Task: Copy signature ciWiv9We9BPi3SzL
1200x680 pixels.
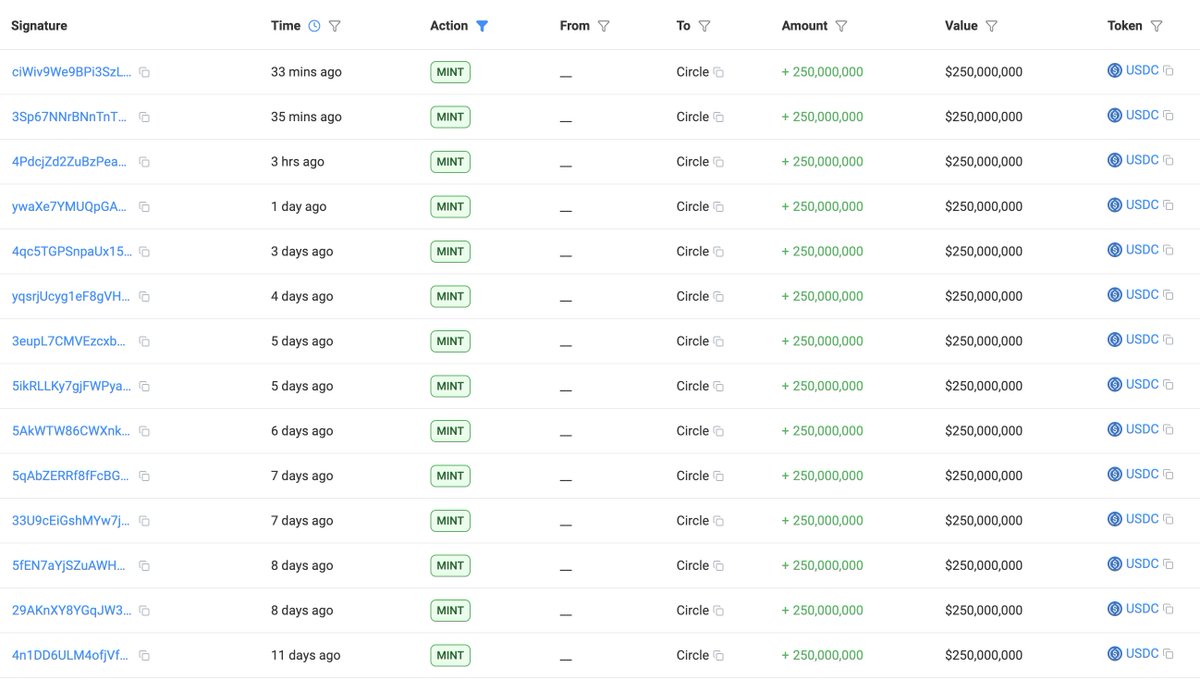Action: coord(144,73)
